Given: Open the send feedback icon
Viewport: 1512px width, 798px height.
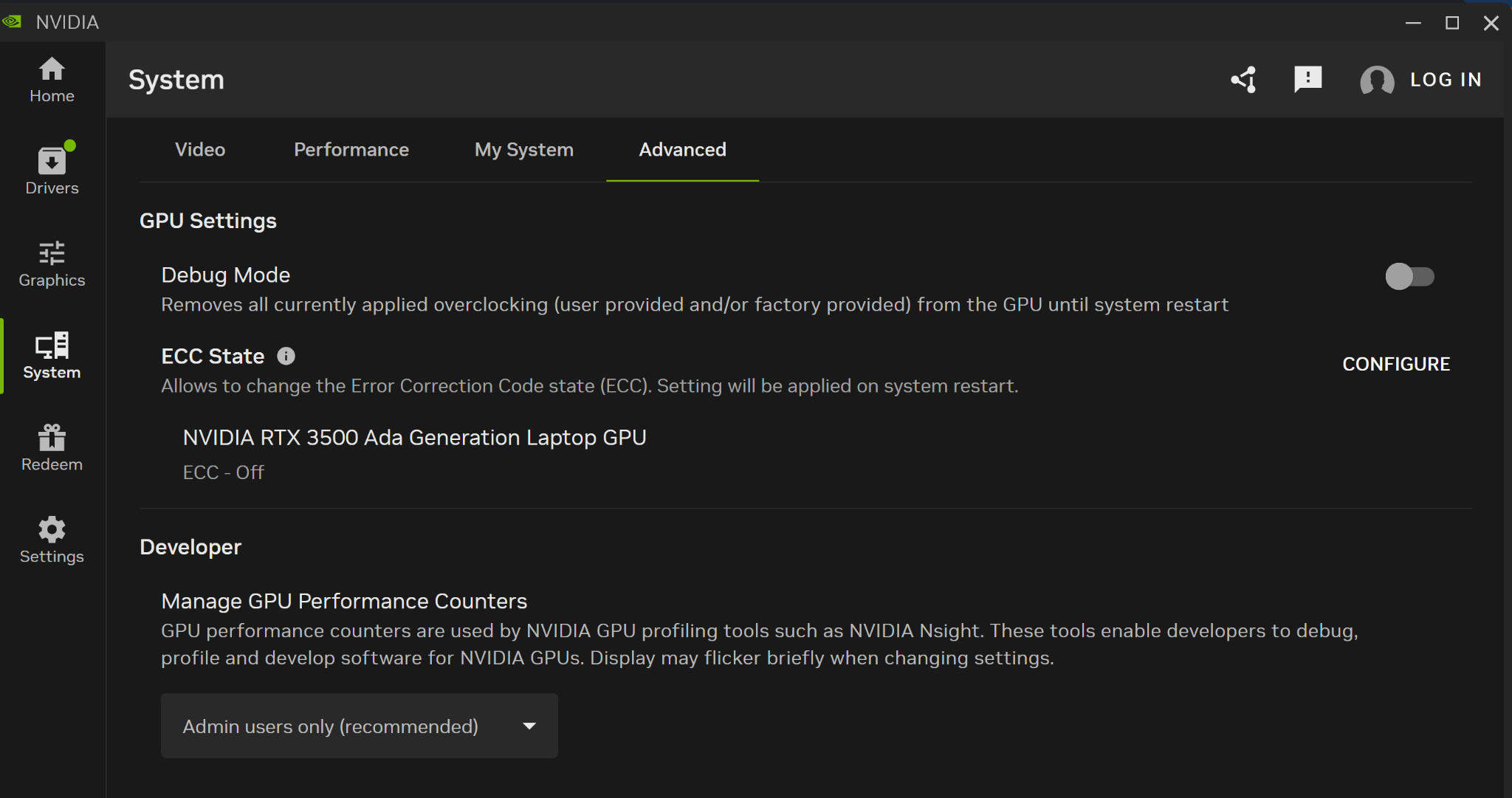Looking at the screenshot, I should 1307,79.
